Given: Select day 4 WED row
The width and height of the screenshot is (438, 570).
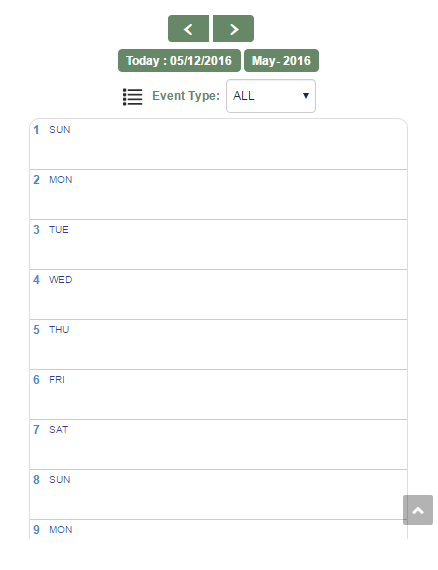Looking at the screenshot, I should (x=218, y=295).
